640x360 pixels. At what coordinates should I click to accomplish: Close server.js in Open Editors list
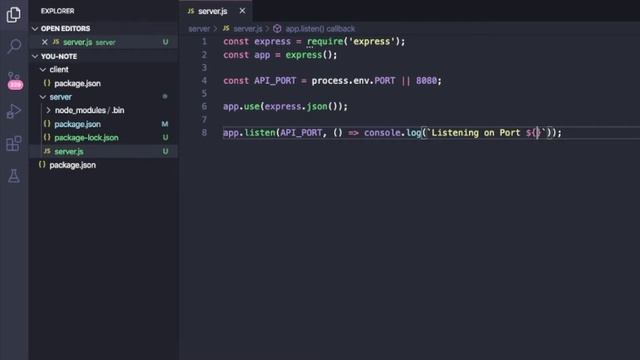pos(45,42)
